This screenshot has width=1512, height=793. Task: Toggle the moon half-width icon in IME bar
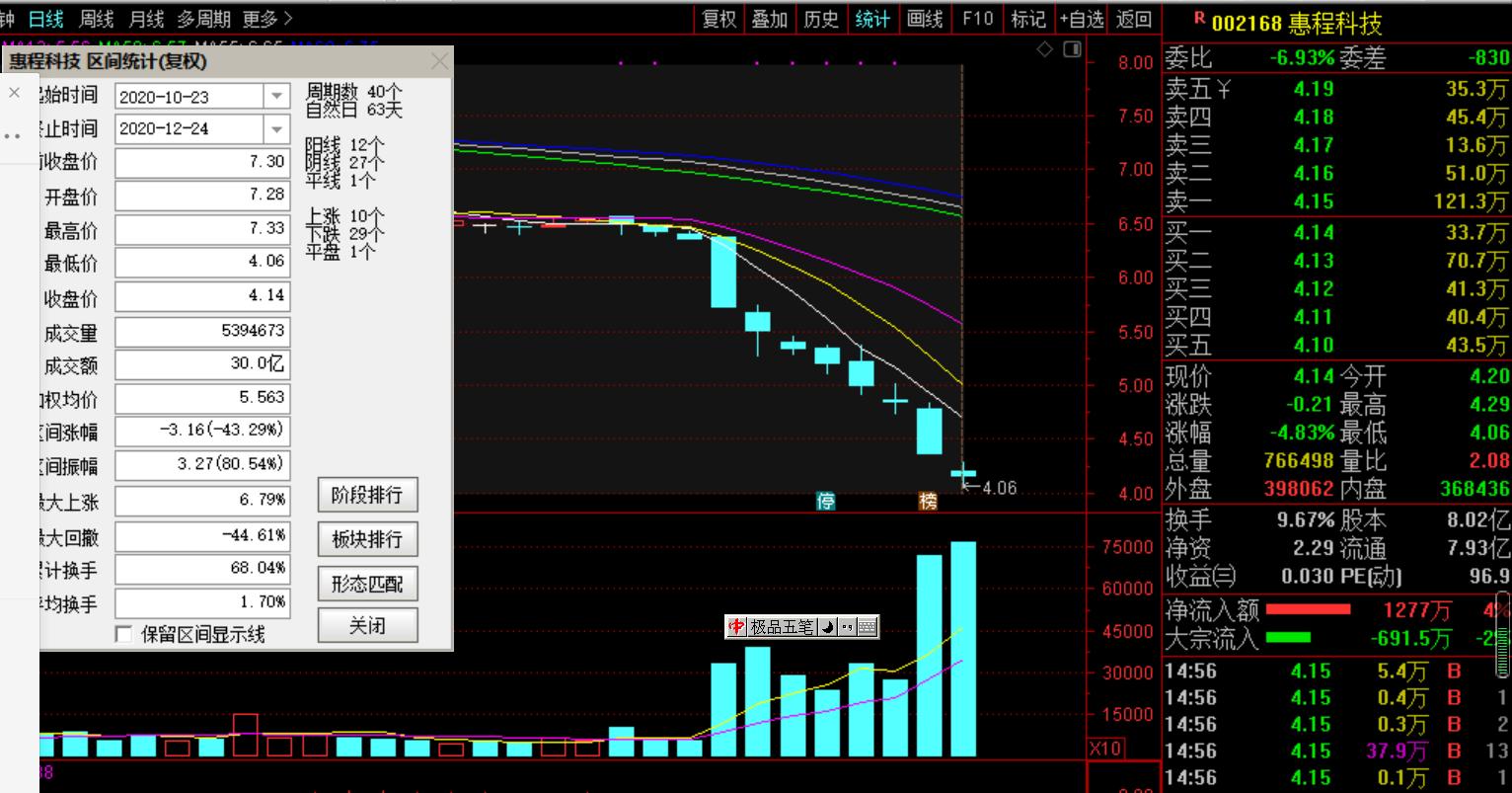[x=827, y=627]
